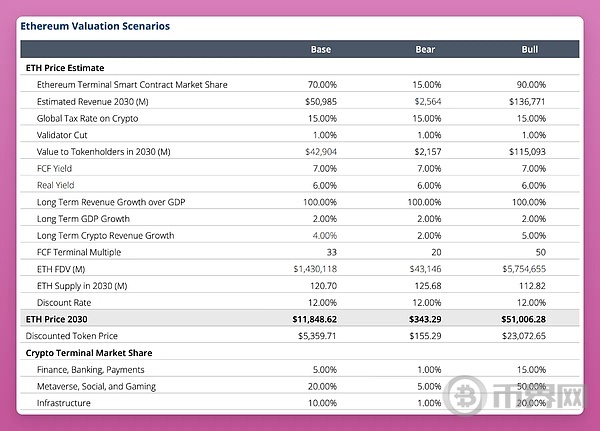Click the 'Validator Cut' row label
The width and height of the screenshot is (600, 431).
tap(62, 135)
